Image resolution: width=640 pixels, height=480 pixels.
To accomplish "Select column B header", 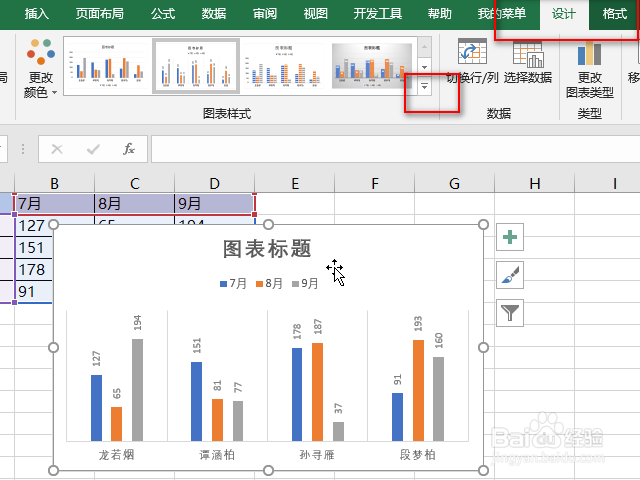I will pyautogui.click(x=54, y=183).
